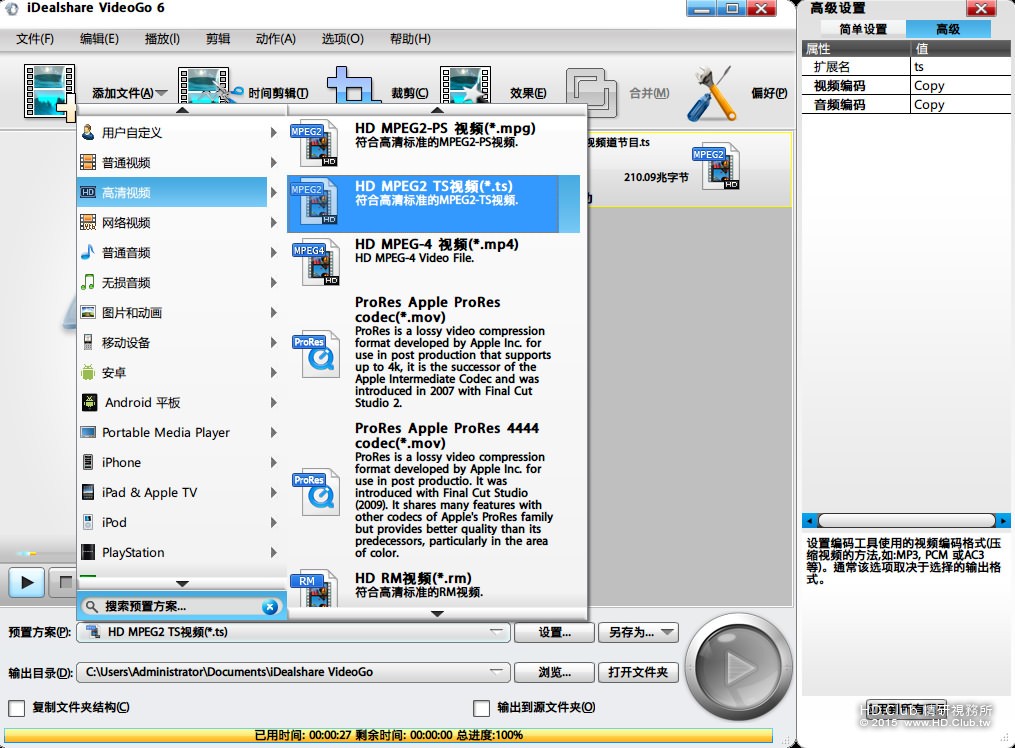Open the 动作(A) menu
1015x748 pixels.
(x=276, y=39)
